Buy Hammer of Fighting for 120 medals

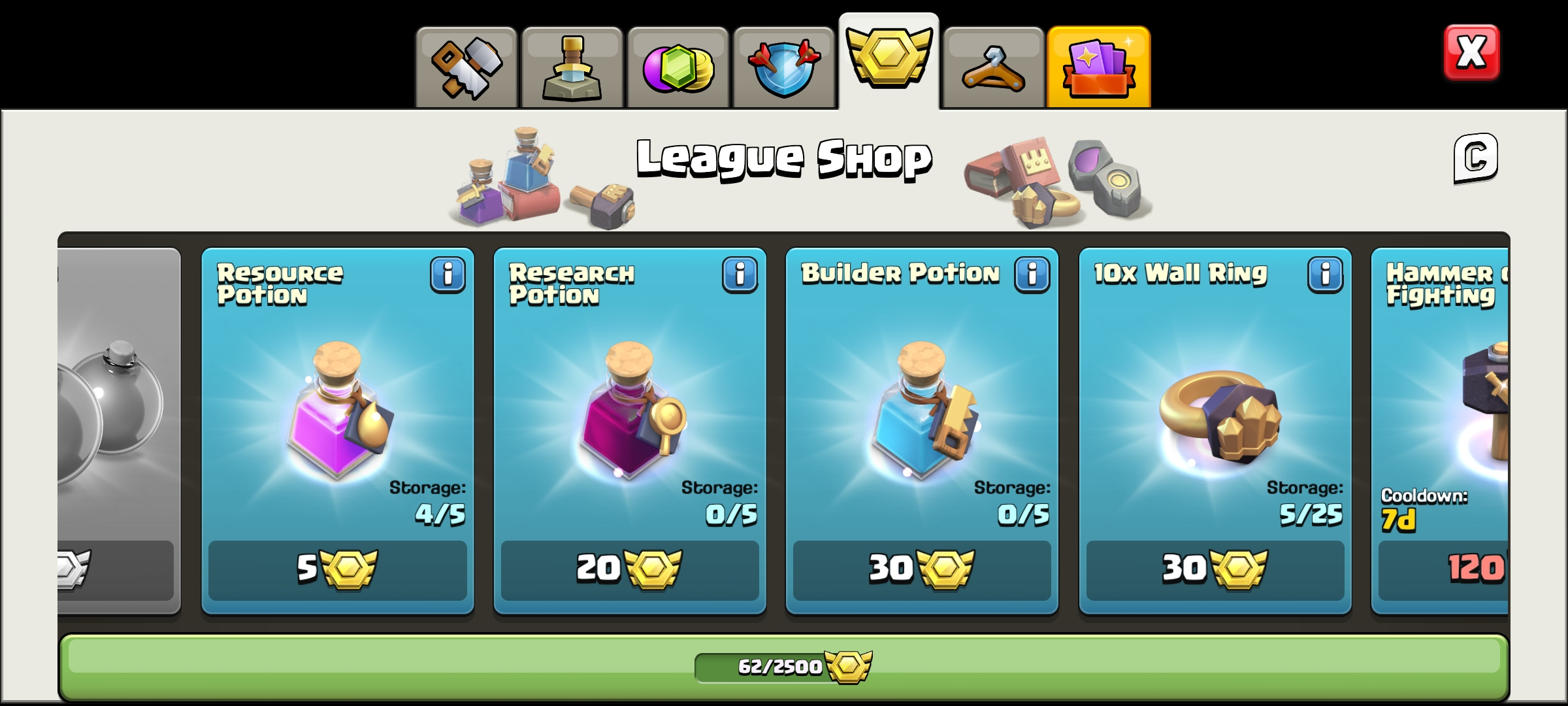[1443, 570]
